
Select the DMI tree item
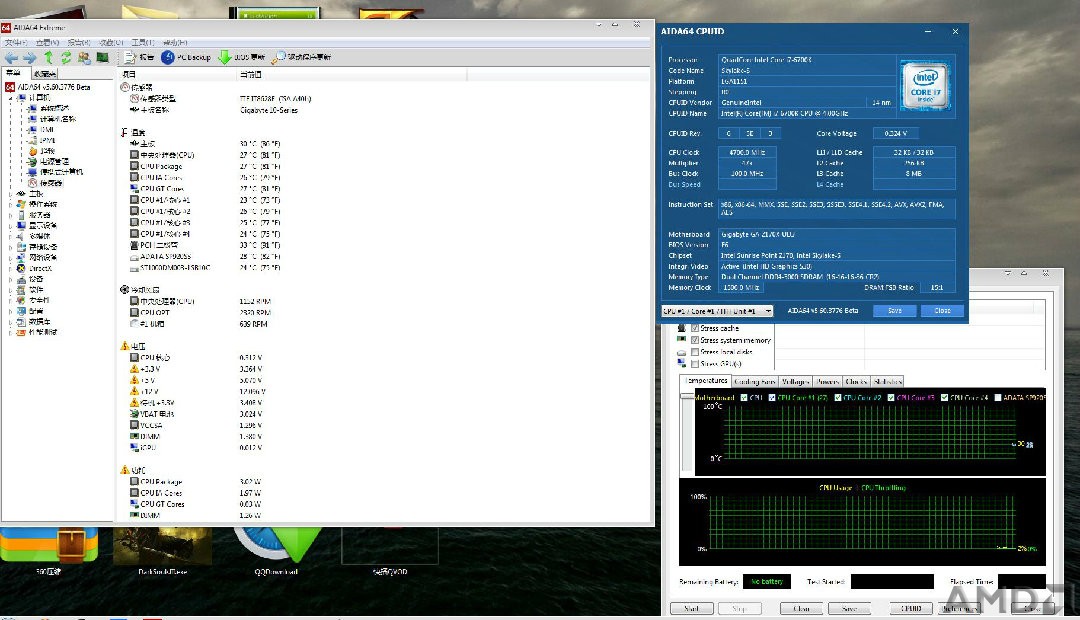[x=41, y=130]
